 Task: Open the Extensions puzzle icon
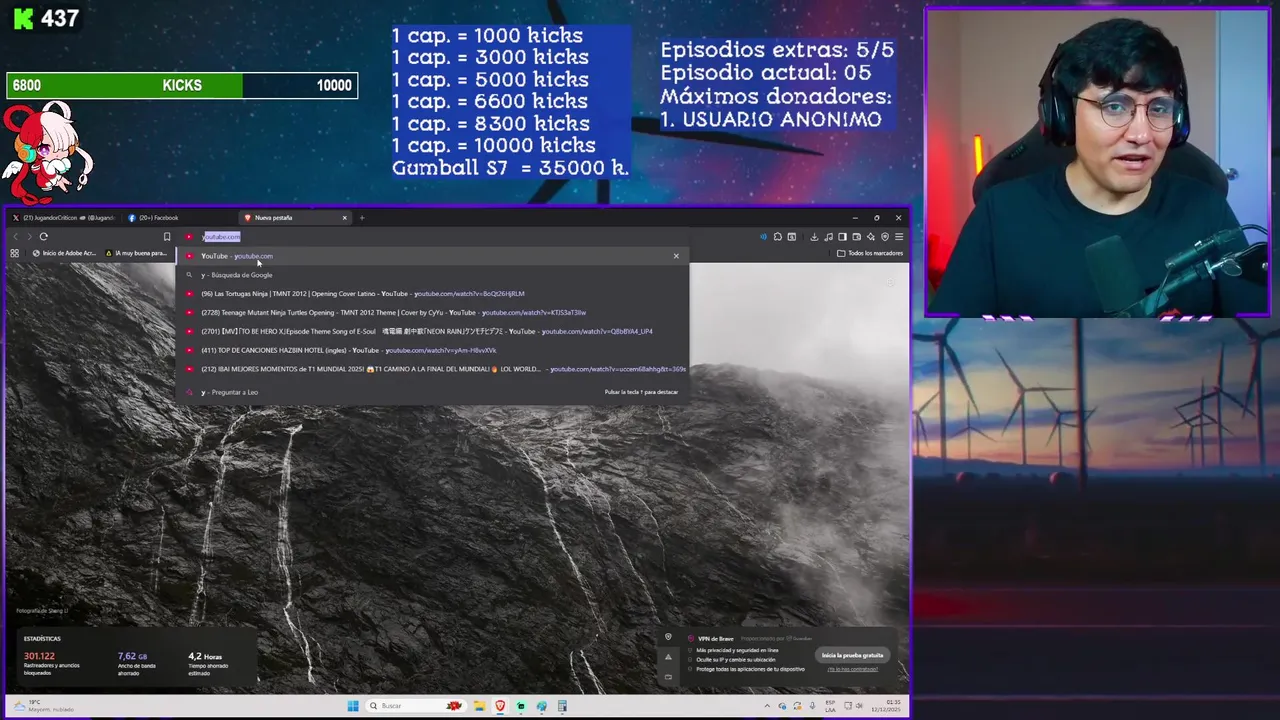777,237
